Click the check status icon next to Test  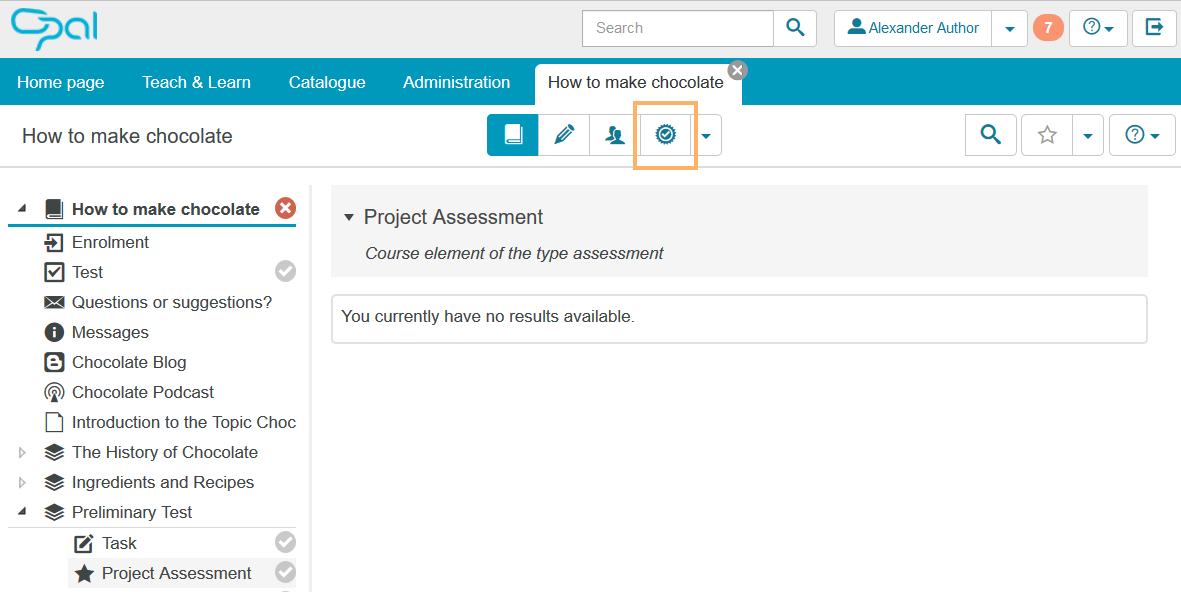(x=286, y=271)
